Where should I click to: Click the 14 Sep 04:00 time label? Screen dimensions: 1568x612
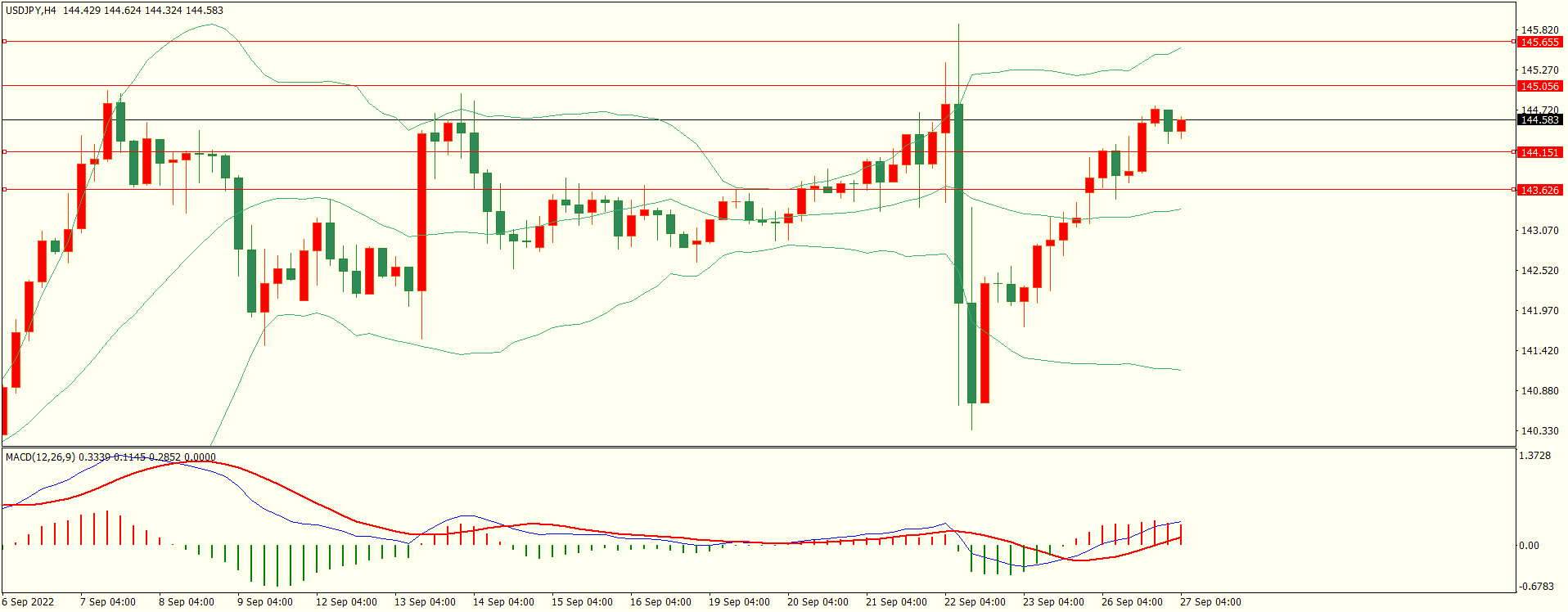click(504, 602)
